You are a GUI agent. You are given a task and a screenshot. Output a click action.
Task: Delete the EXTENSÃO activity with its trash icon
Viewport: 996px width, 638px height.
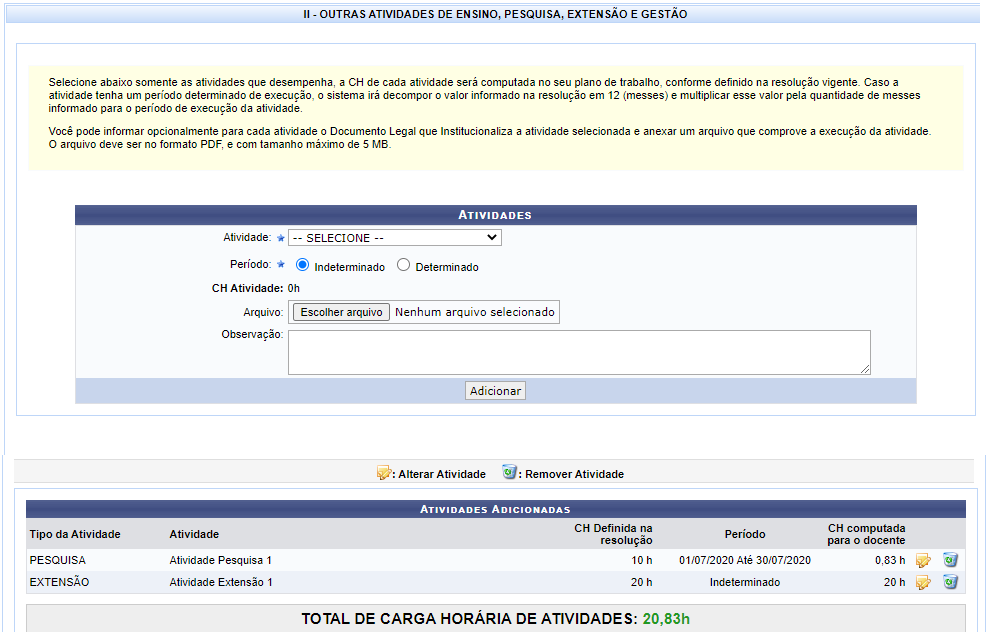click(950, 582)
